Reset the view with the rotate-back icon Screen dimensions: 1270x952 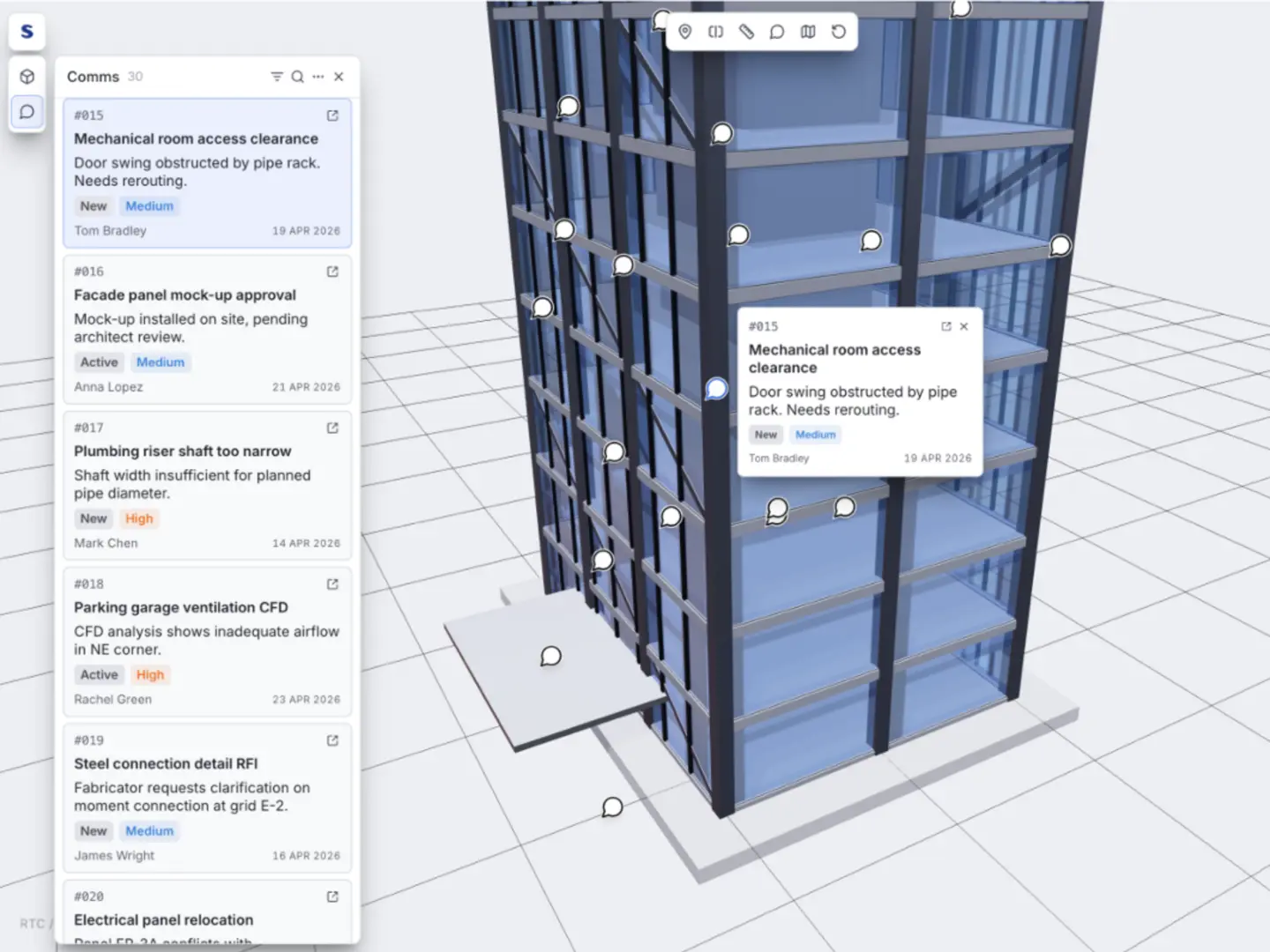click(x=839, y=32)
